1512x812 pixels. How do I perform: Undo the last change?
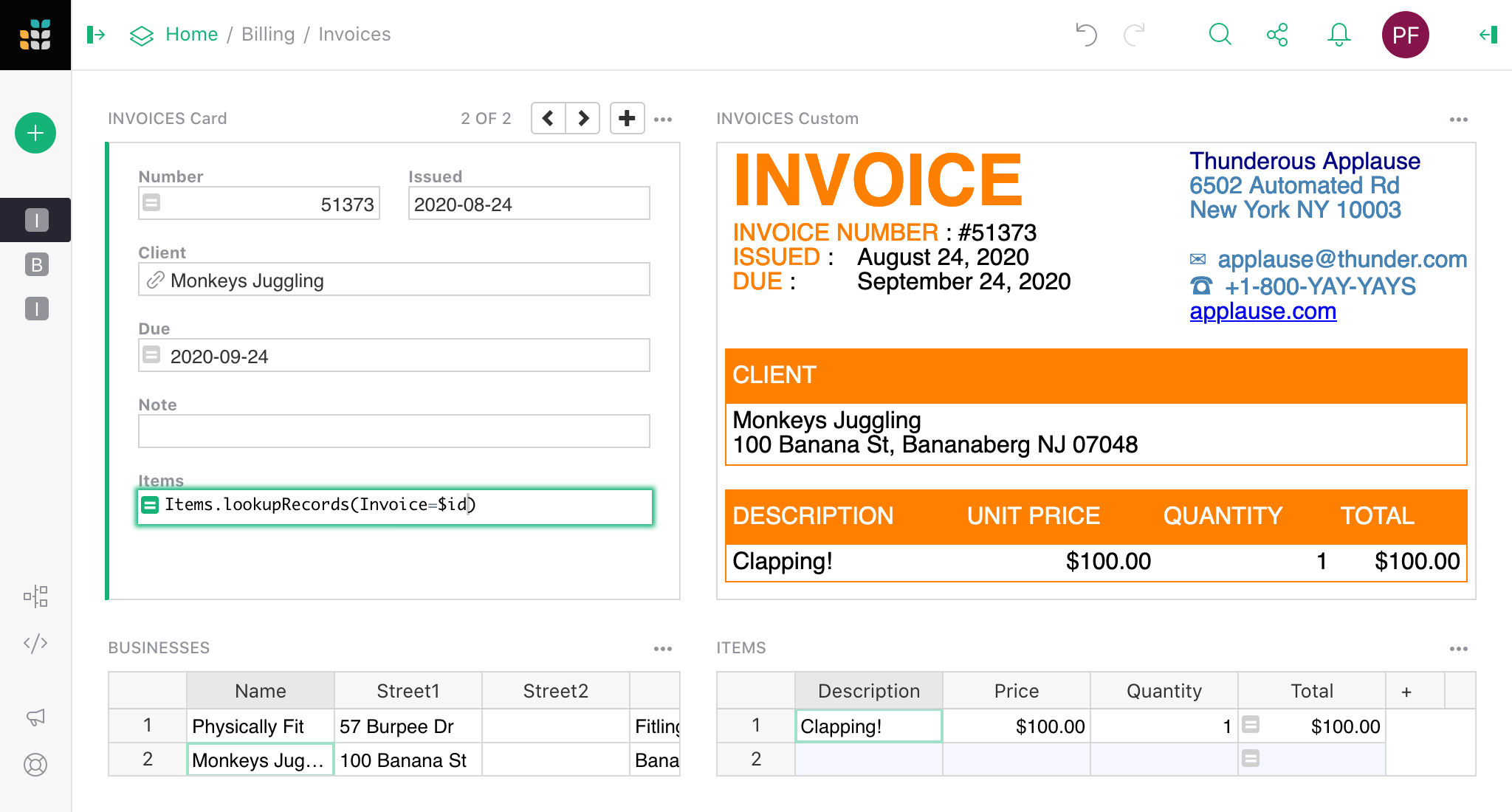(x=1086, y=34)
